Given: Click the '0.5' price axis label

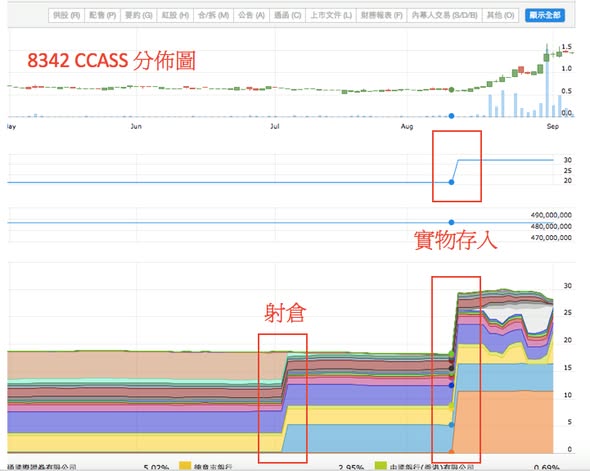Looking at the screenshot, I should pyautogui.click(x=566, y=91).
